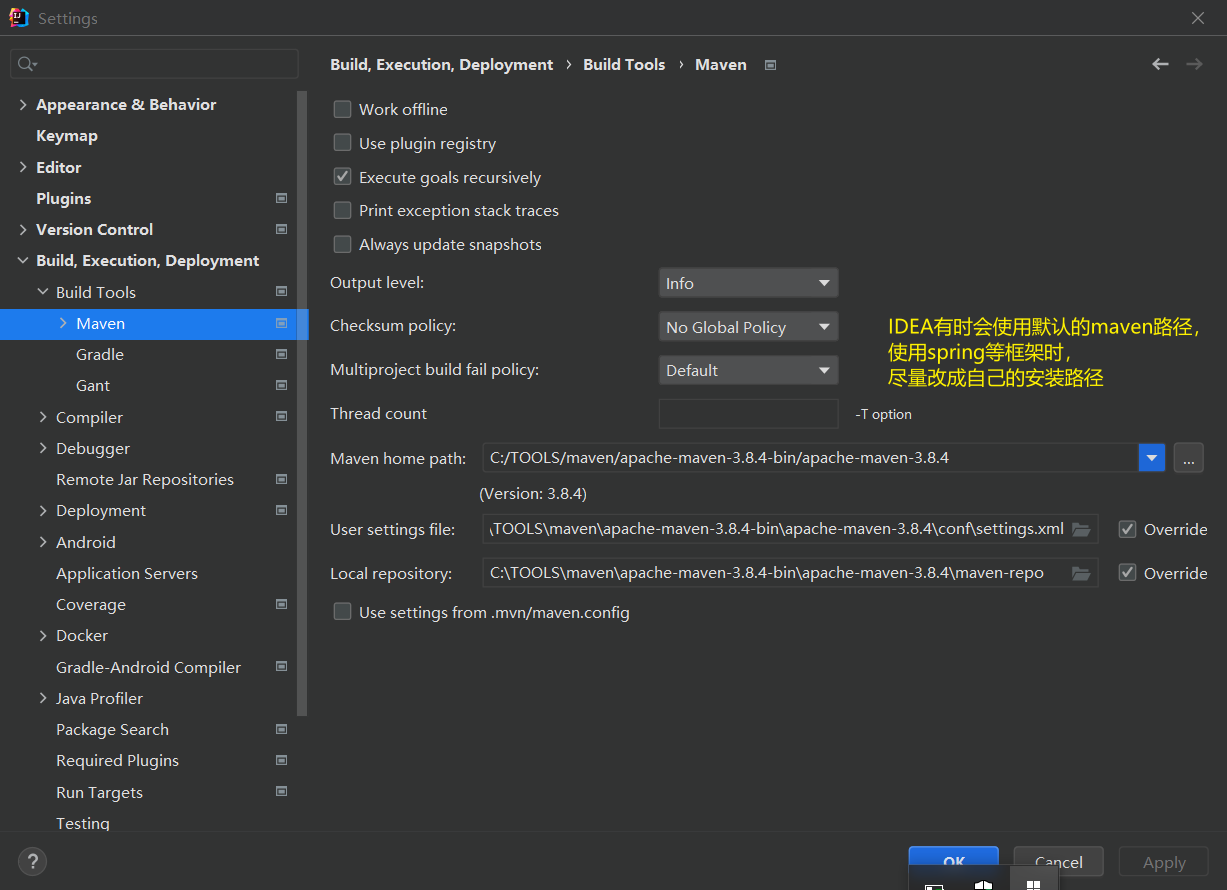The image size is (1227, 890).
Task: Enable Print exception stack traces
Action: [342, 210]
